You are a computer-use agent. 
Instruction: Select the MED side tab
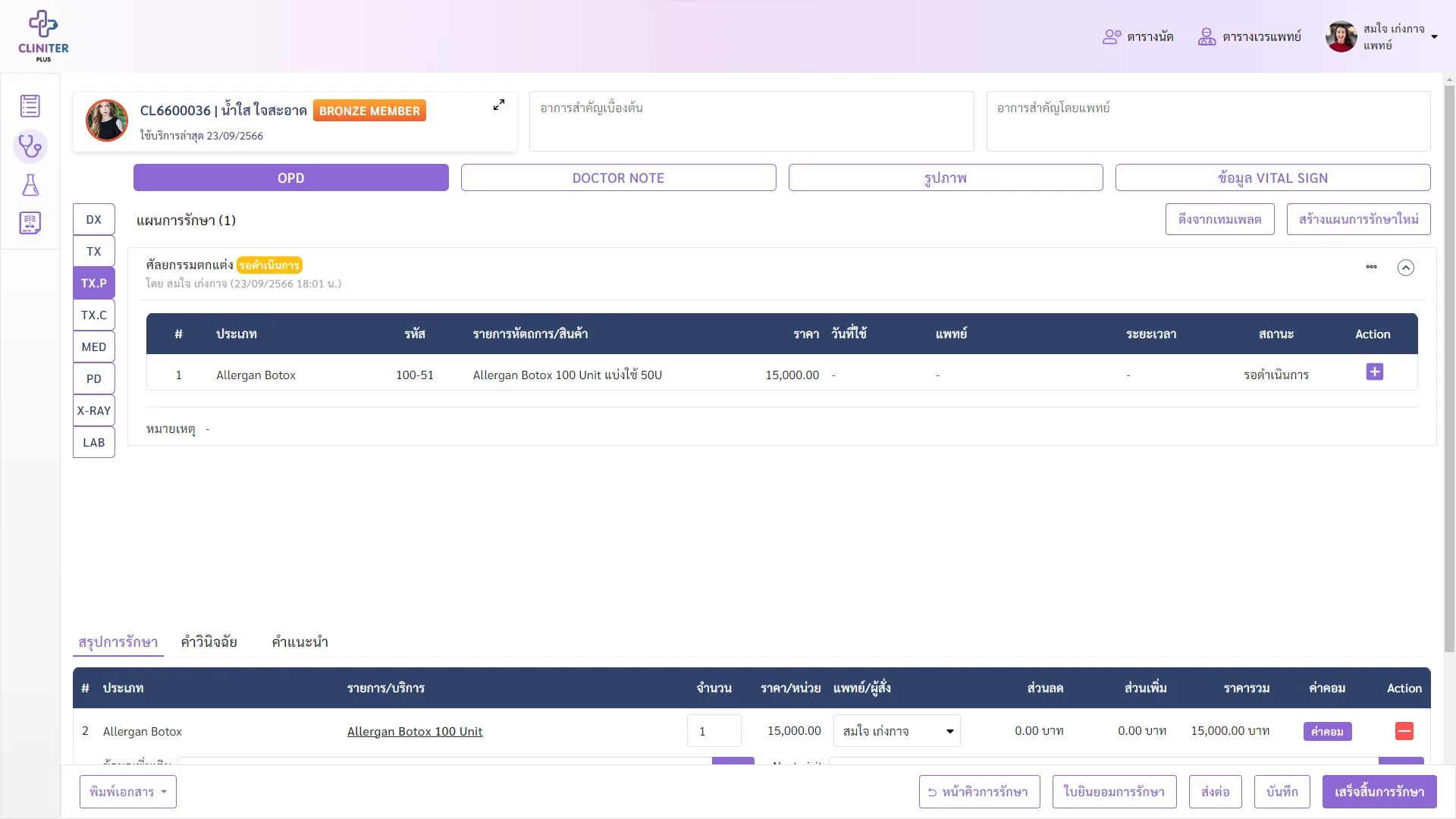pyautogui.click(x=94, y=347)
